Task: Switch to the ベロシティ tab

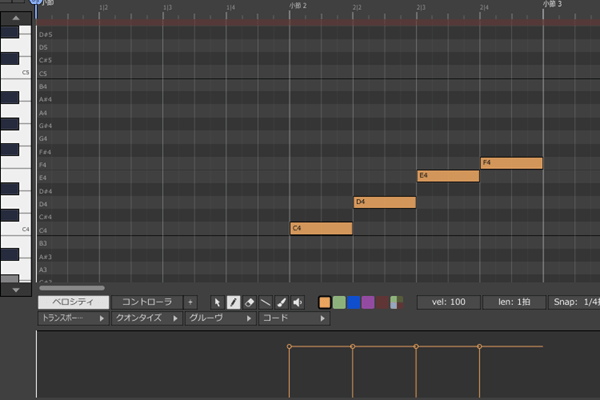Action: [x=73, y=302]
